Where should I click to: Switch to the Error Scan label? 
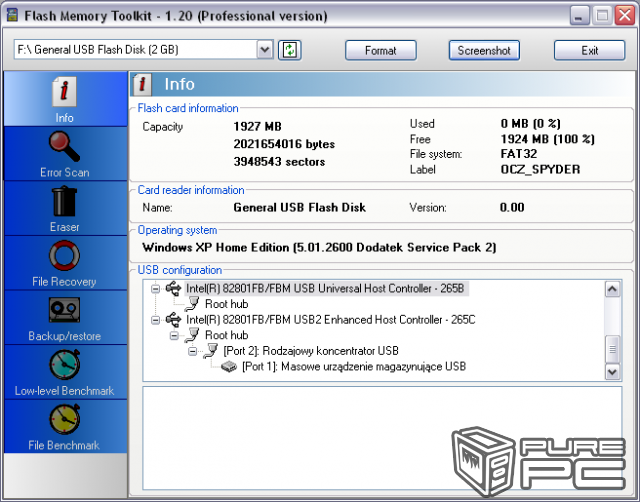(x=64, y=173)
